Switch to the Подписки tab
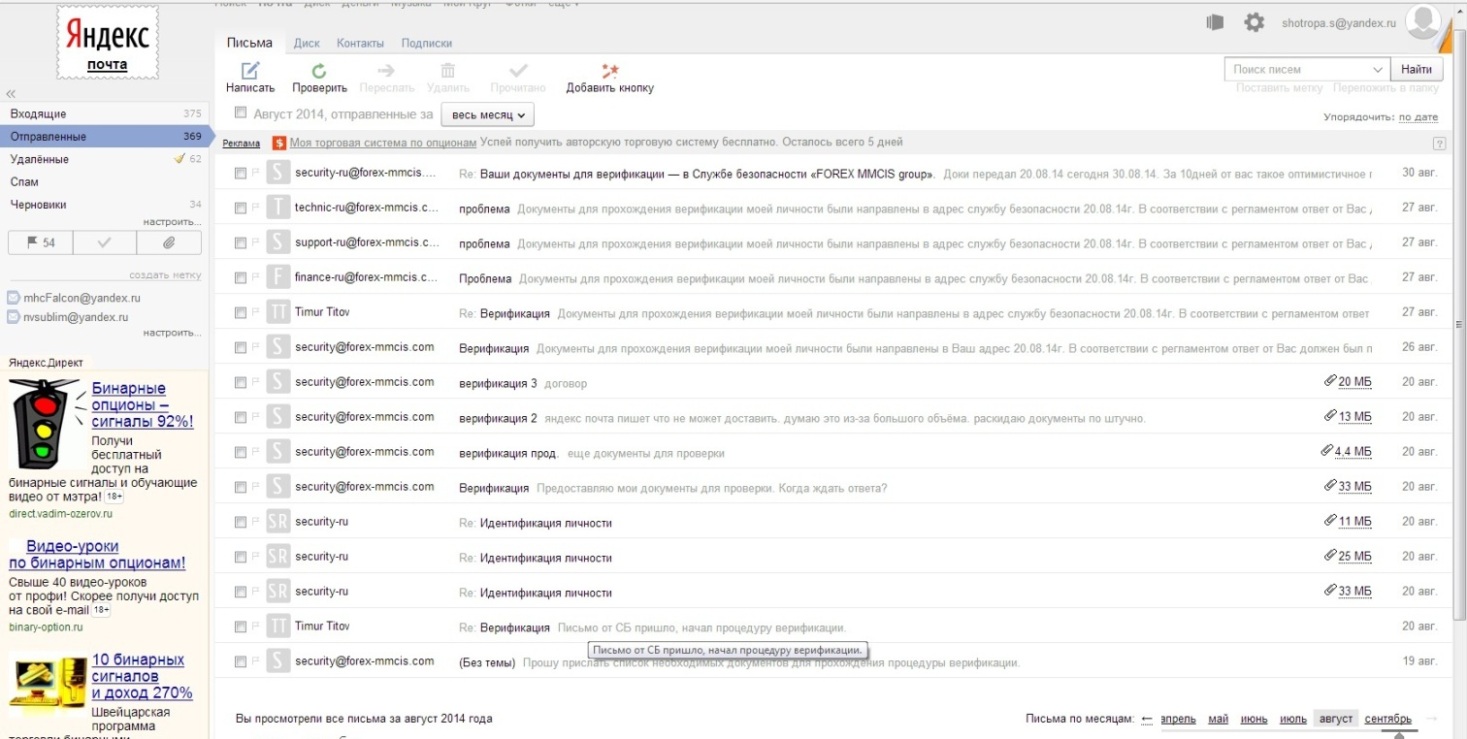1467x739 pixels. 427,43
